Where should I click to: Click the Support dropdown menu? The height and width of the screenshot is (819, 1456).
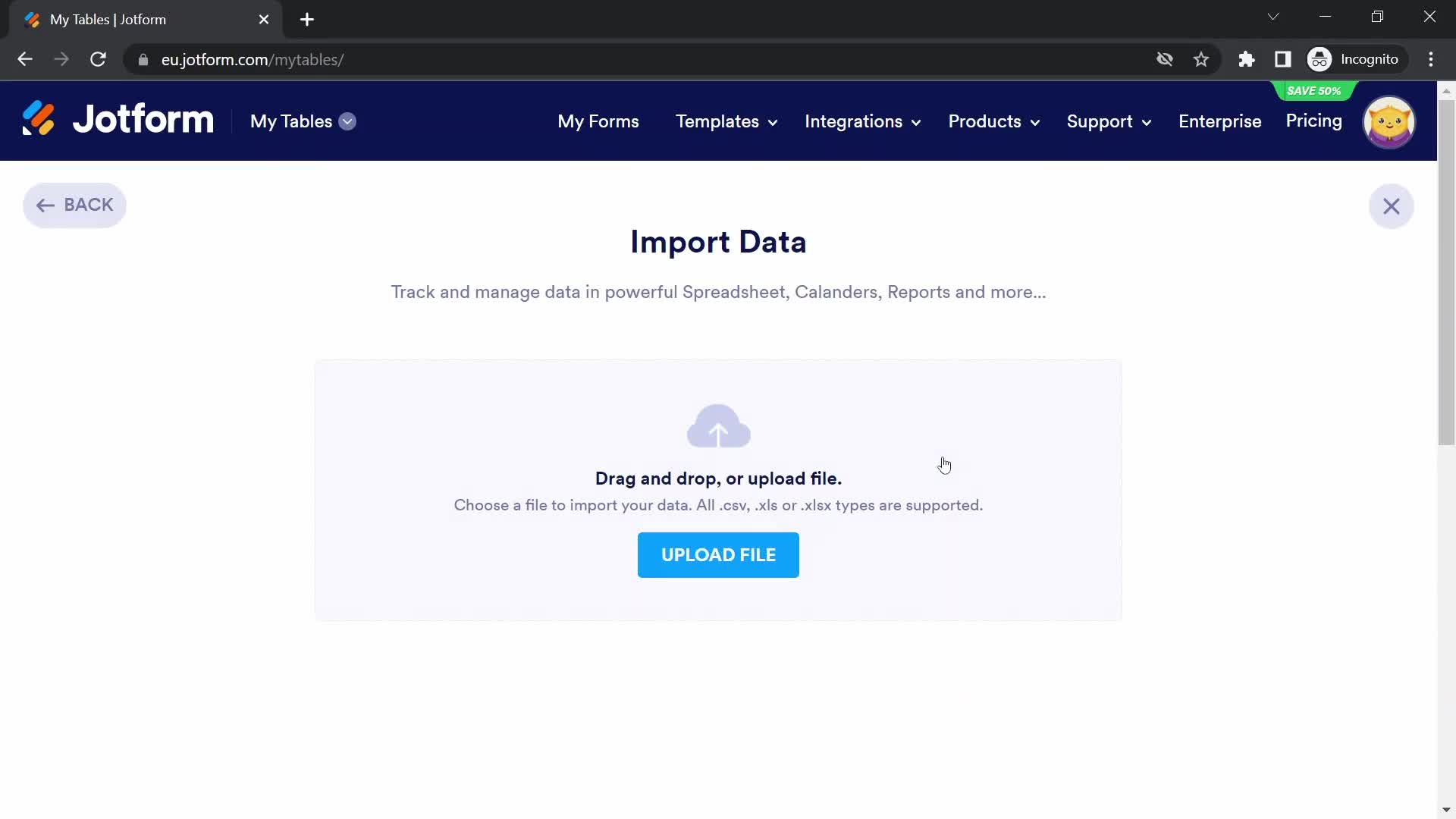pos(1107,121)
